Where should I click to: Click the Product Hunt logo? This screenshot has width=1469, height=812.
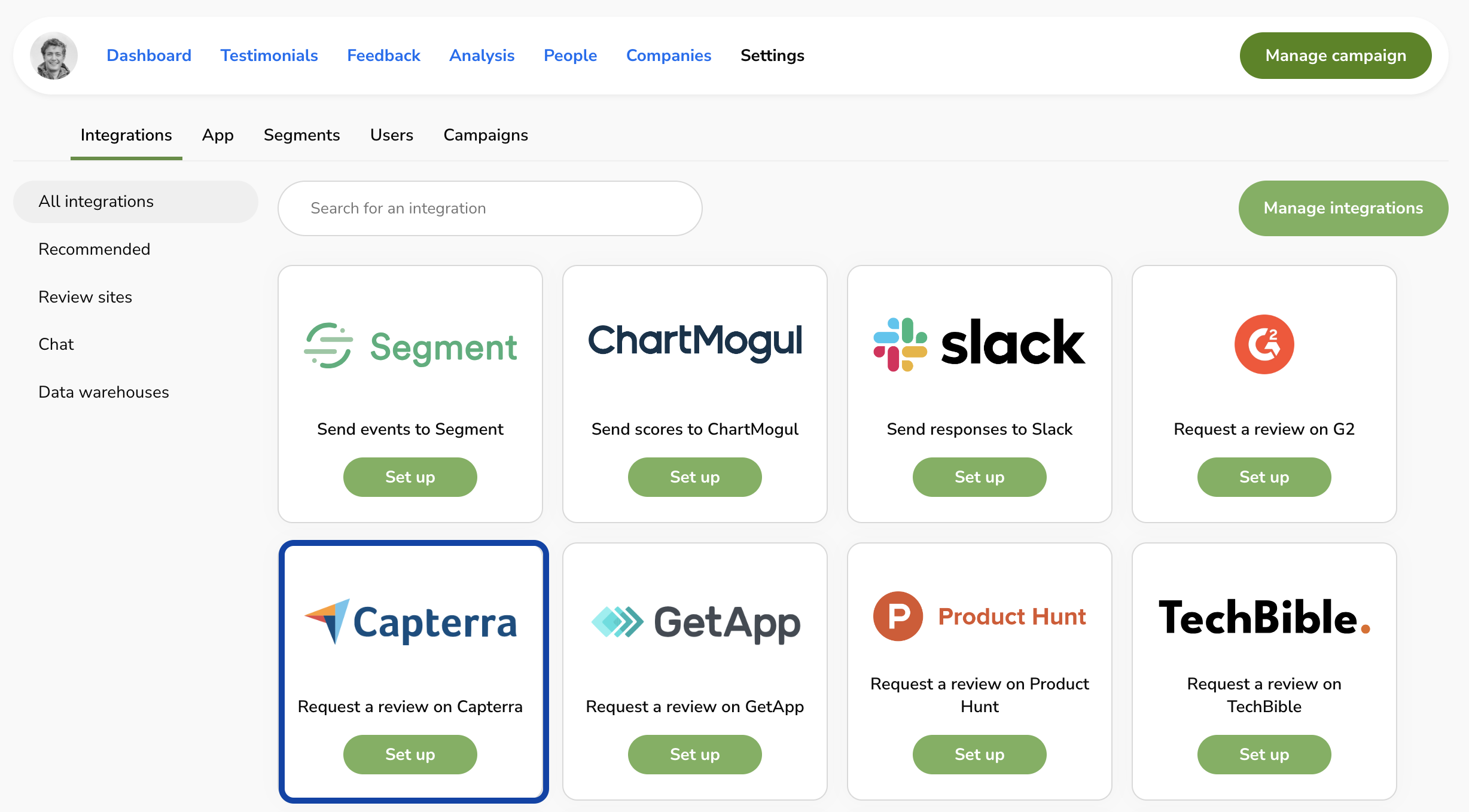click(x=979, y=616)
